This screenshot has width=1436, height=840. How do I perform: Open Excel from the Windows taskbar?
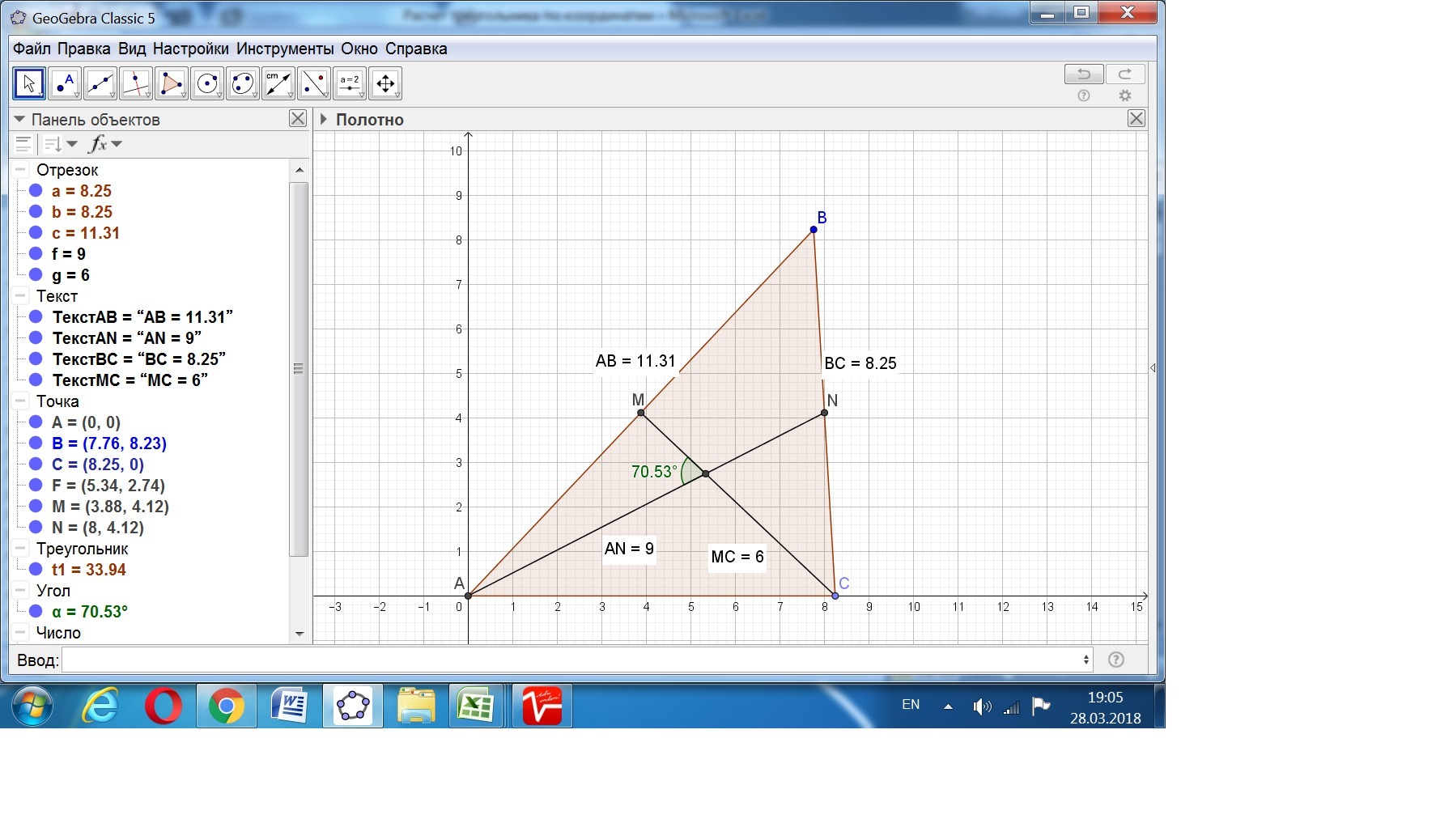tap(475, 706)
